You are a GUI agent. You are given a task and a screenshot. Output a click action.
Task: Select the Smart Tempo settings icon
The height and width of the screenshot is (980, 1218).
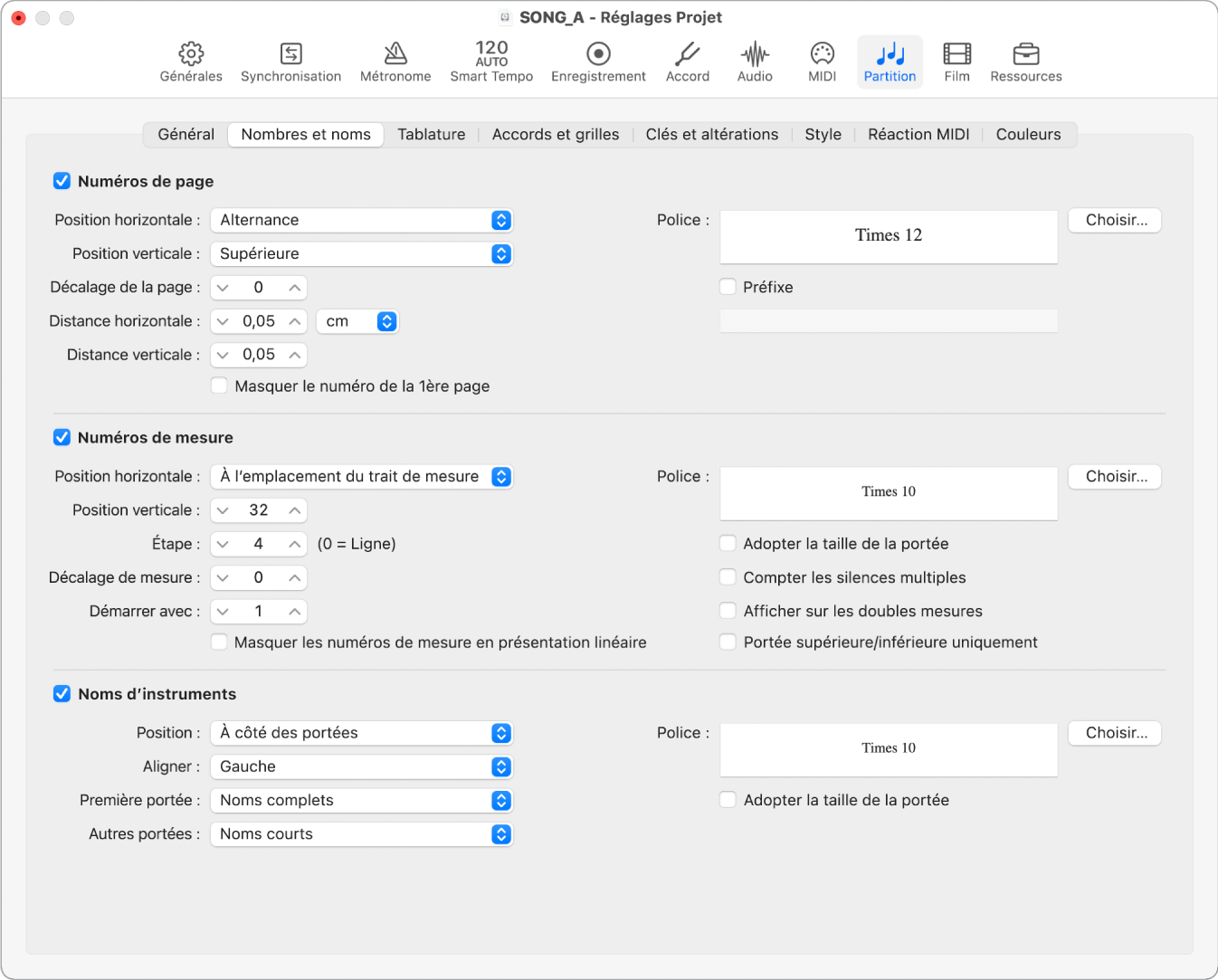click(491, 62)
